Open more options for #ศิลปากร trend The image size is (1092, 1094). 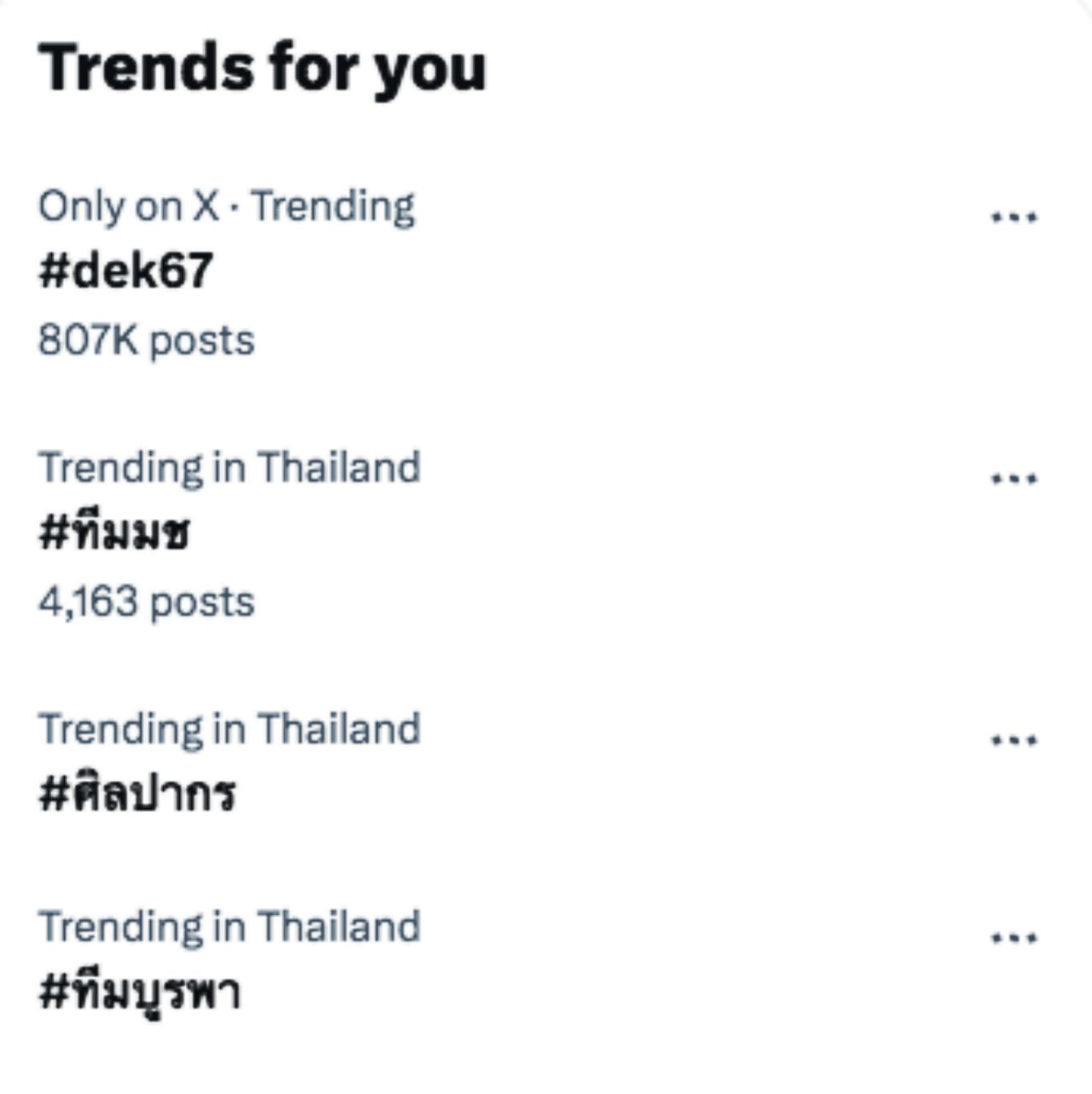tap(1014, 740)
